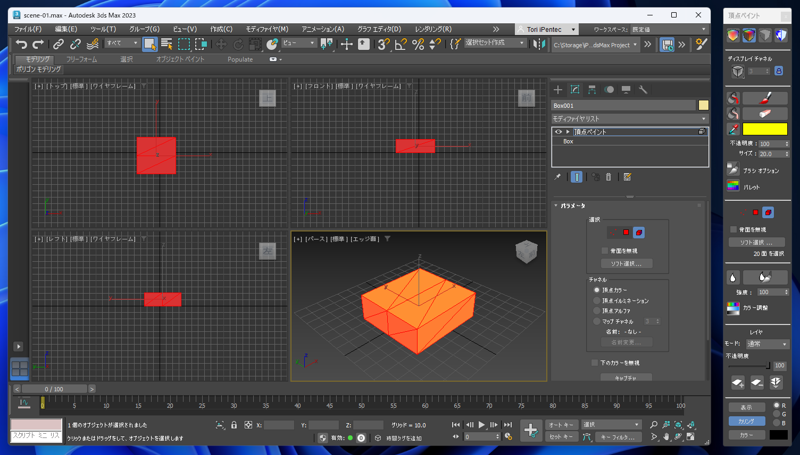Select the 頂点カラー radio button
This screenshot has width=800, height=455.
coord(596,290)
